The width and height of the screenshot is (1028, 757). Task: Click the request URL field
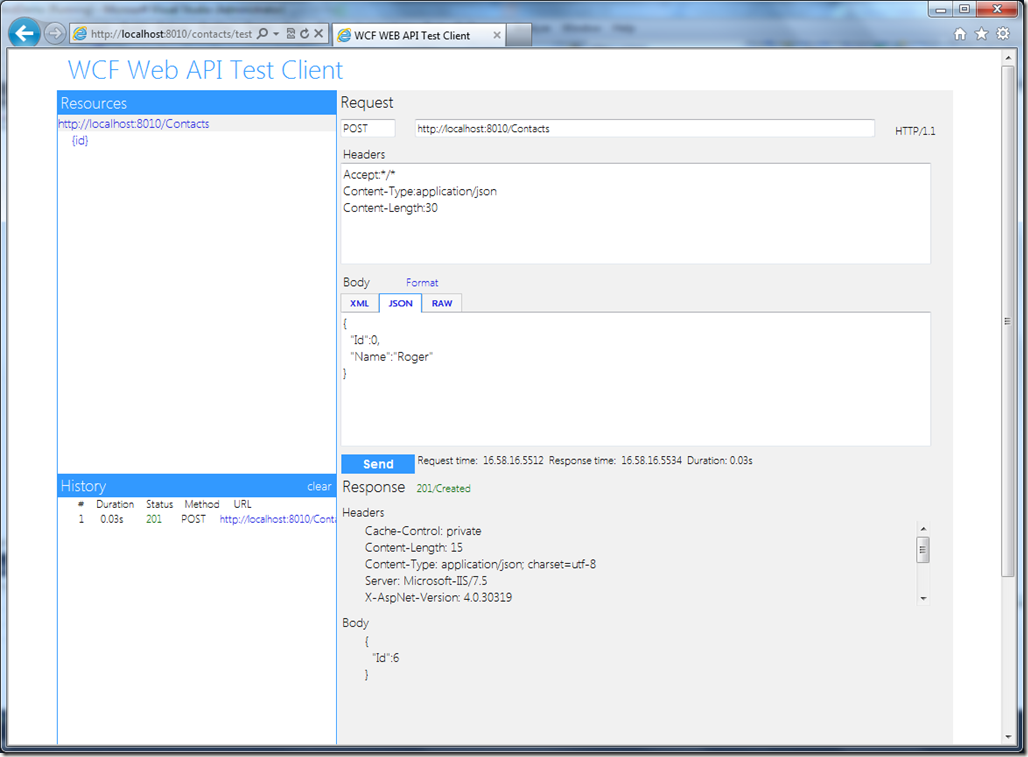coord(644,128)
